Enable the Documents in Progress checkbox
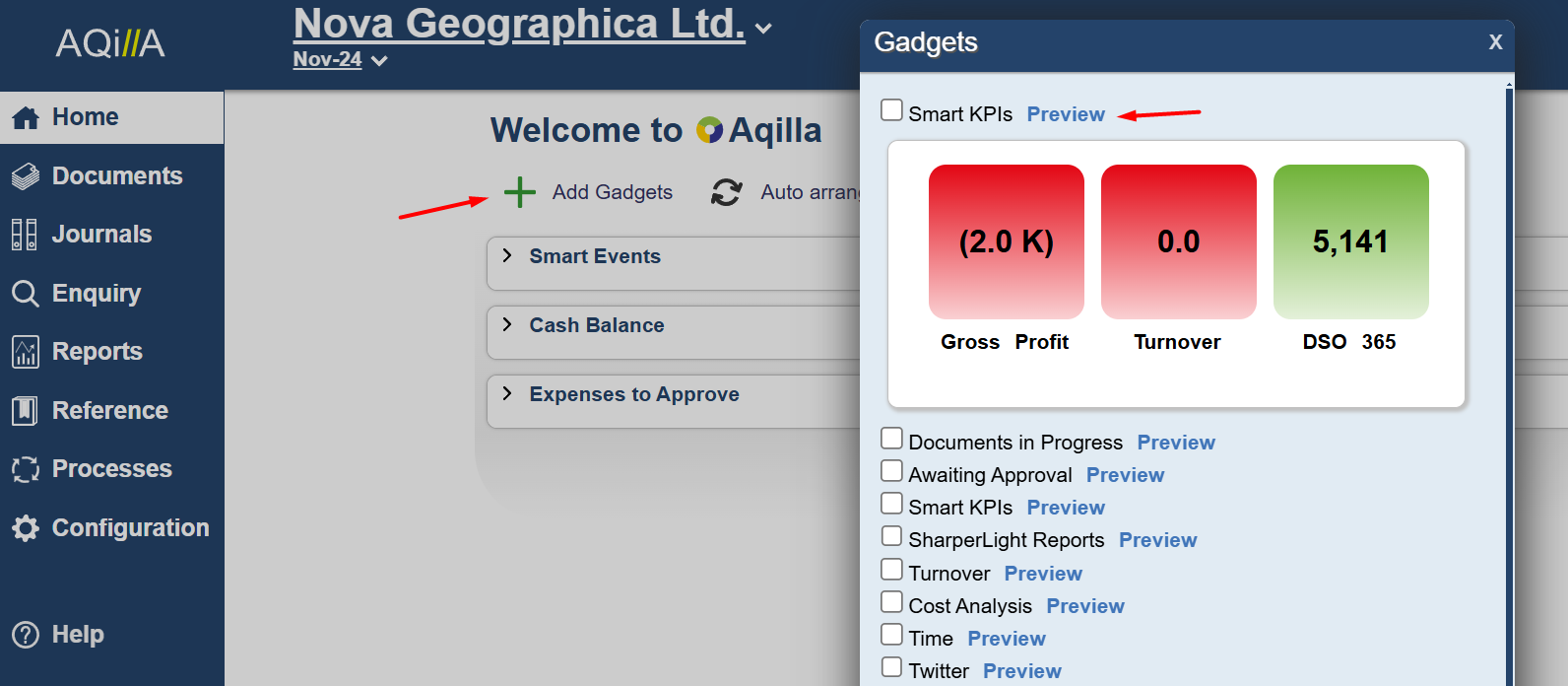This screenshot has width=1568, height=686. click(x=891, y=439)
